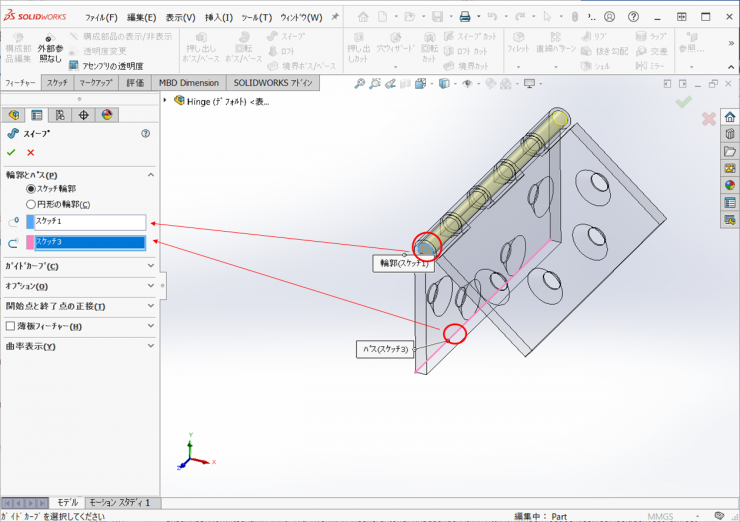This screenshot has height=522, width=740.
Task: Open the PropertyManager tab icon
Action: [x=37, y=115]
